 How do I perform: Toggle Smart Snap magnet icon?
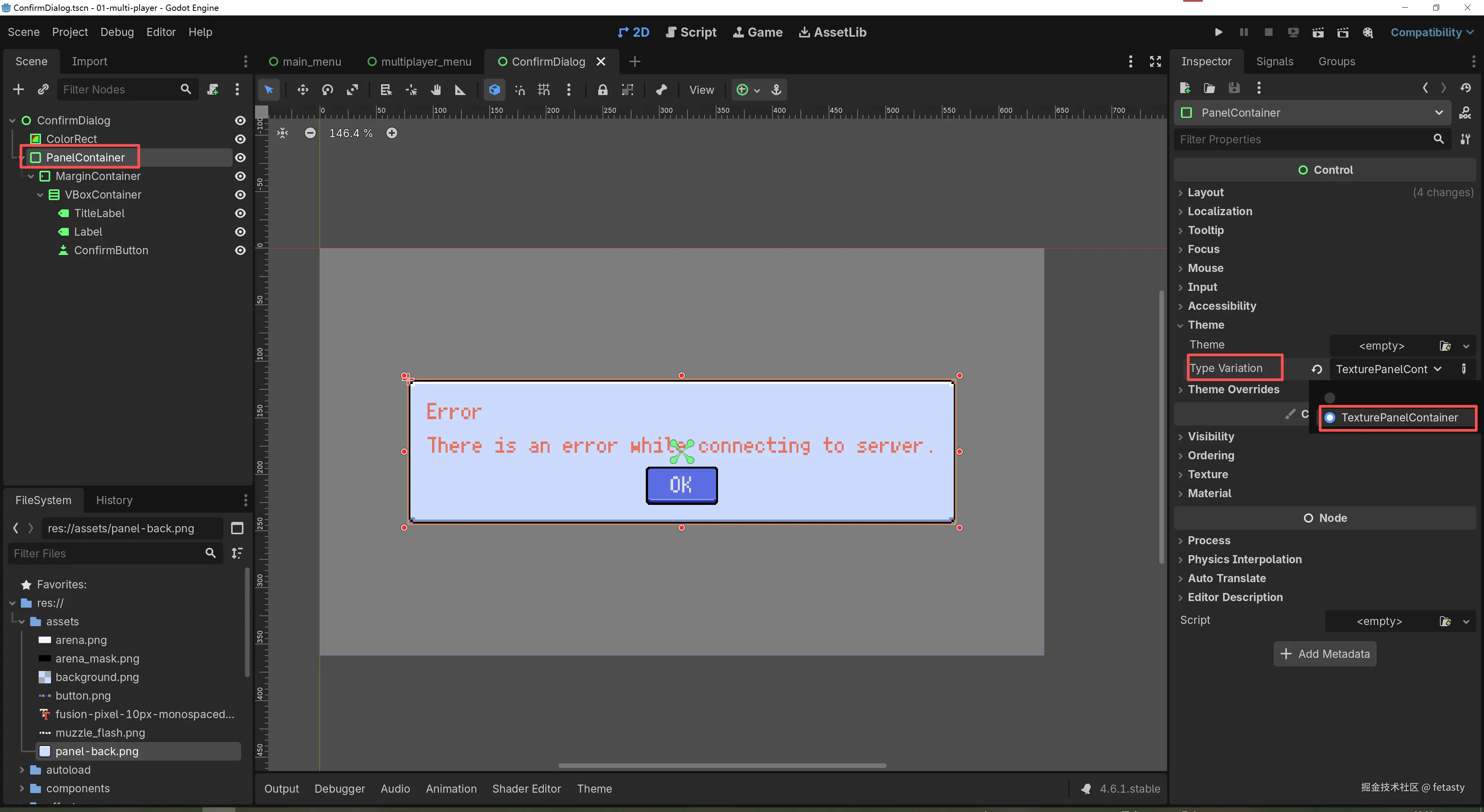tap(520, 89)
